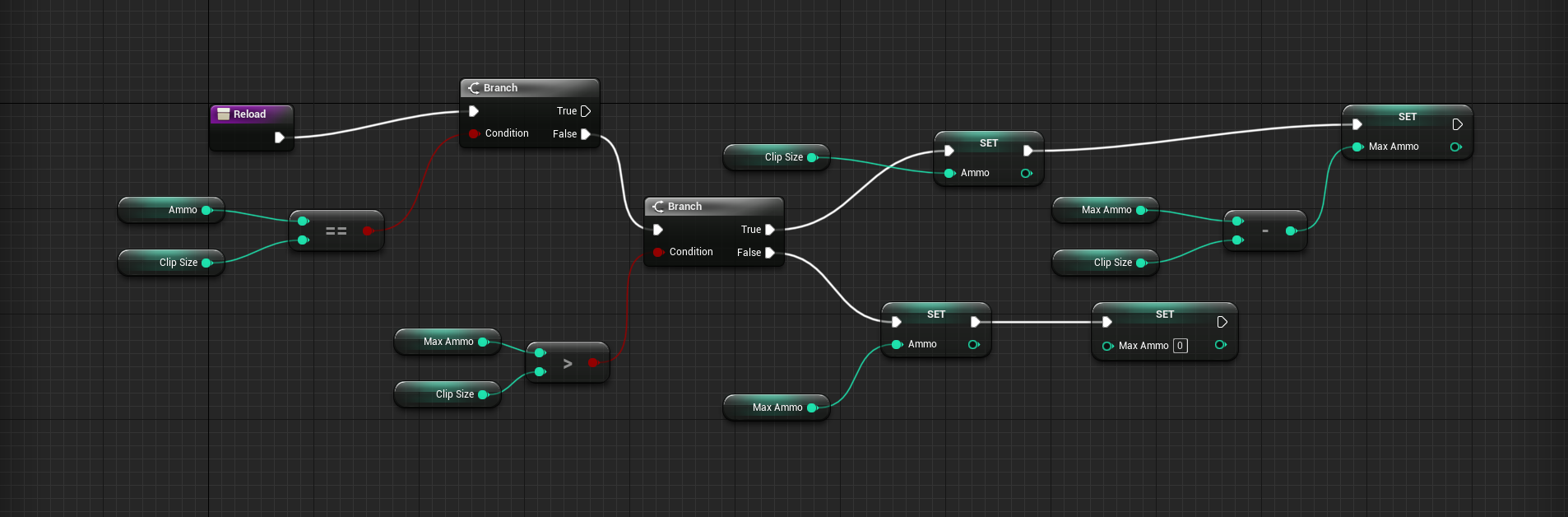Screen dimensions: 1568x517
Task: Click the True output pin of the second Branch
Action: [x=770, y=230]
